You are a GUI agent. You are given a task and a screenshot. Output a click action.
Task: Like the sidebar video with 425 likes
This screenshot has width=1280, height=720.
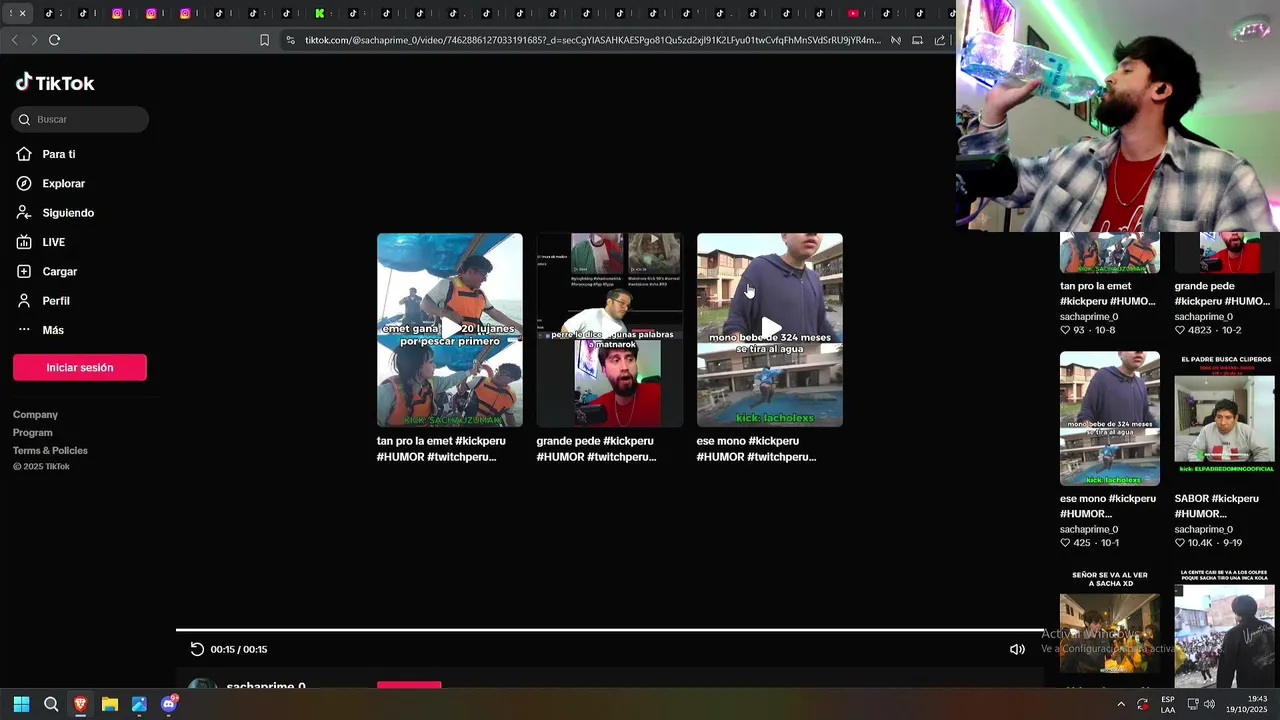click(1065, 542)
